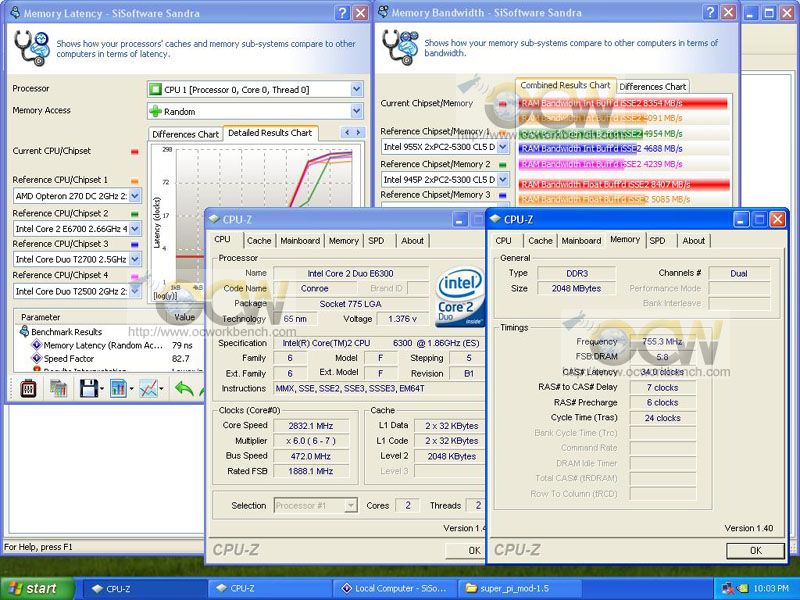Click the chart tab scroll-right arrow
Screen dimensions: 800x600
click(359, 133)
